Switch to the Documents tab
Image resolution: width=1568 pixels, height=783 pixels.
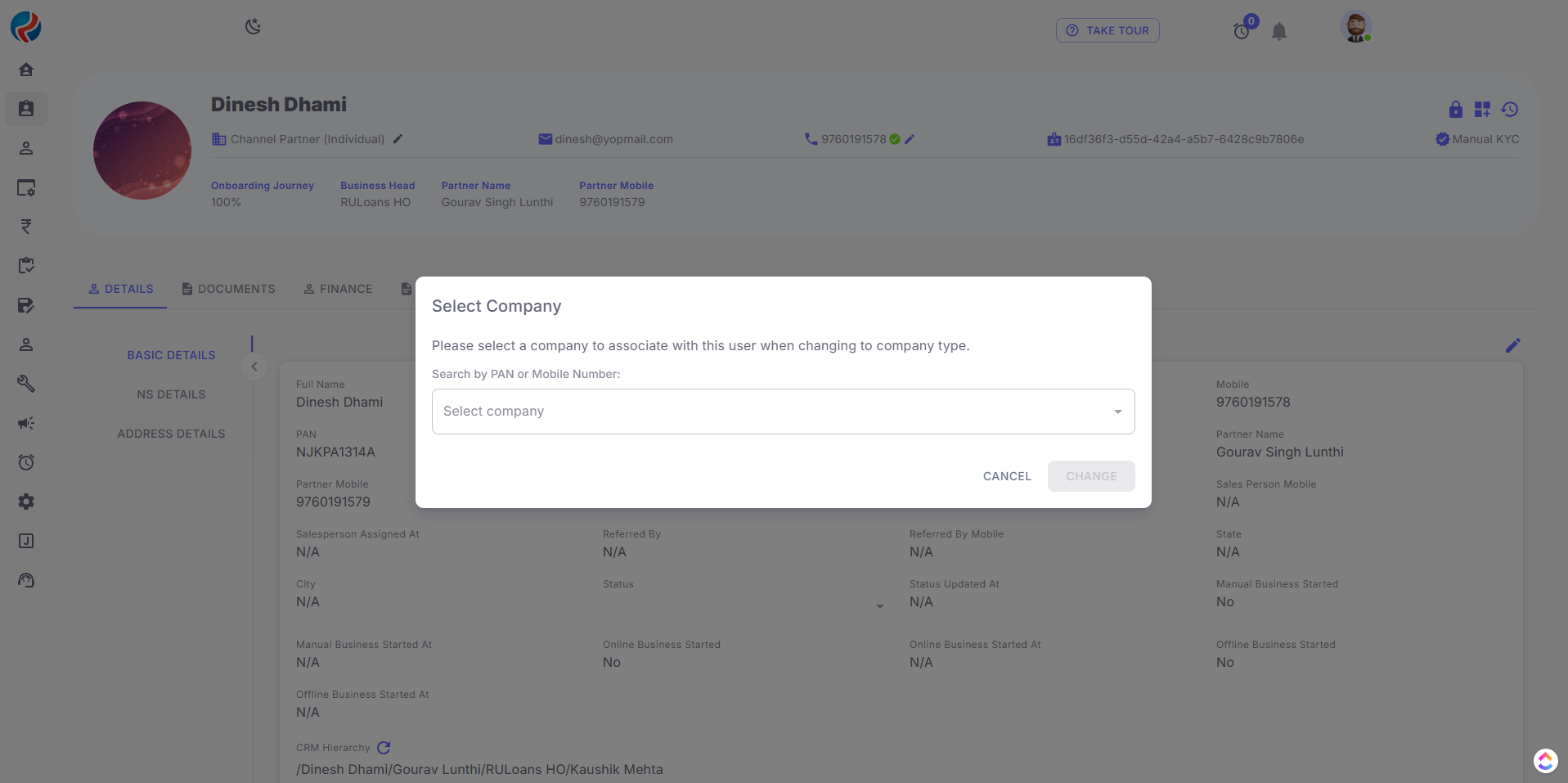(x=228, y=289)
